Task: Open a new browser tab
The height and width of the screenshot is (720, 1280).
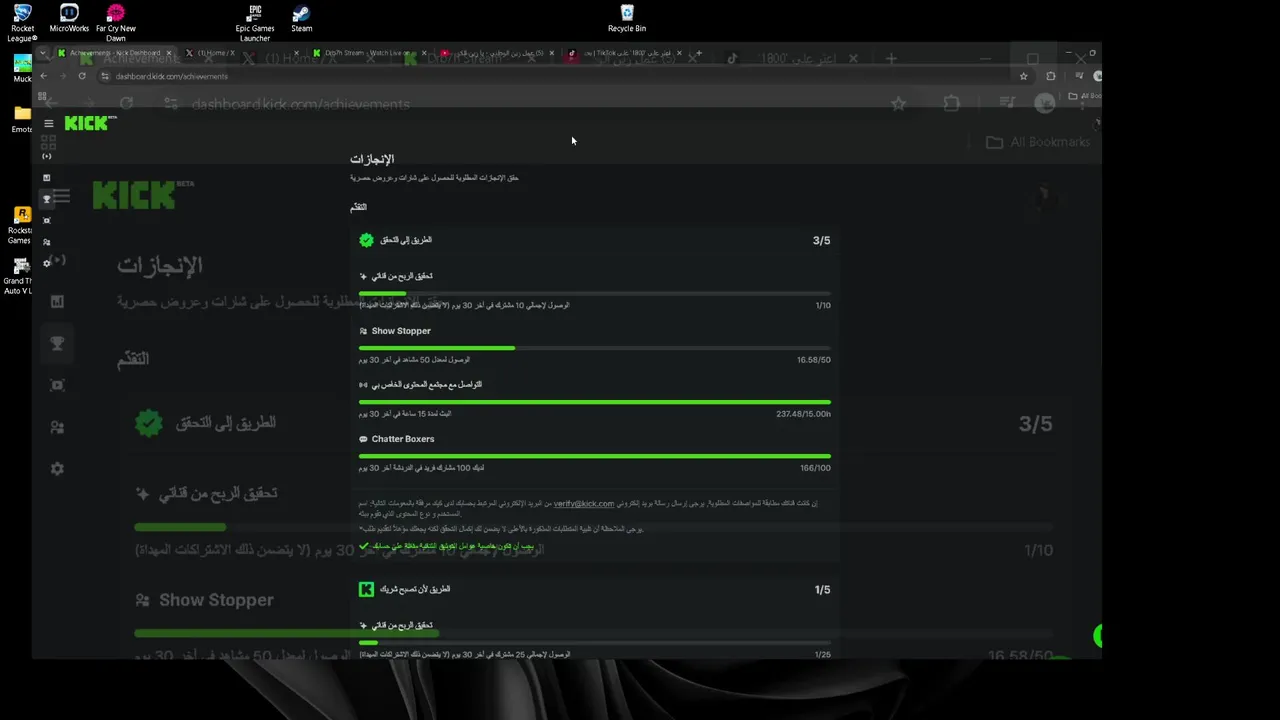Action: 698,53
